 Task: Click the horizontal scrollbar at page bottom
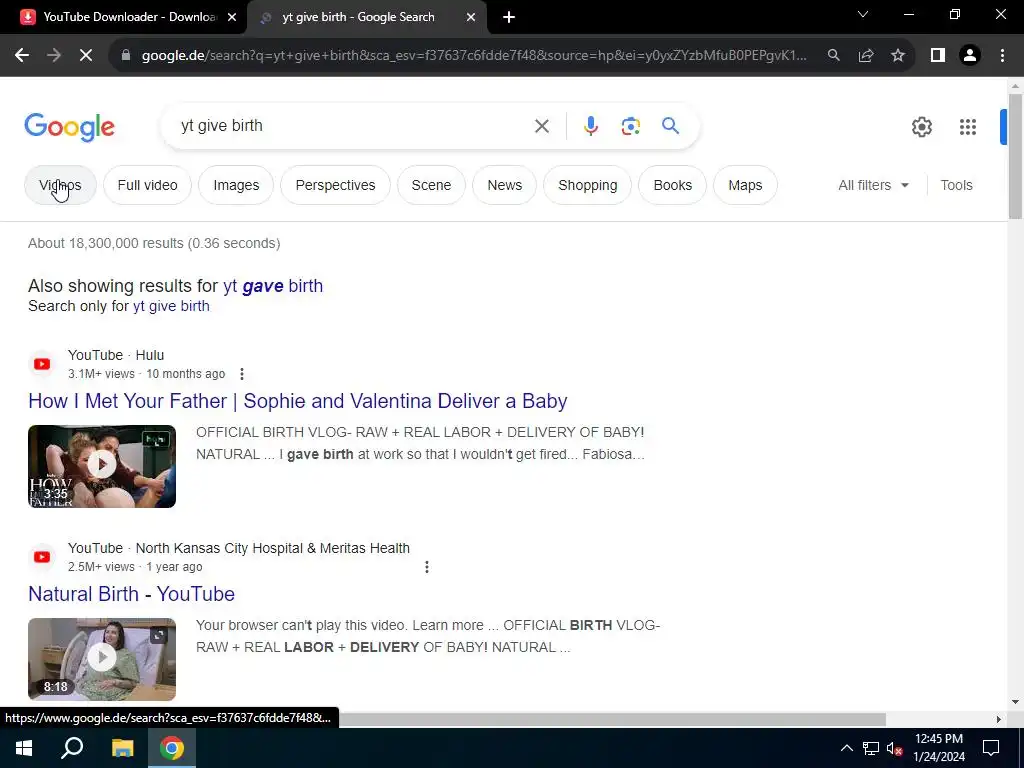[x=612, y=719]
